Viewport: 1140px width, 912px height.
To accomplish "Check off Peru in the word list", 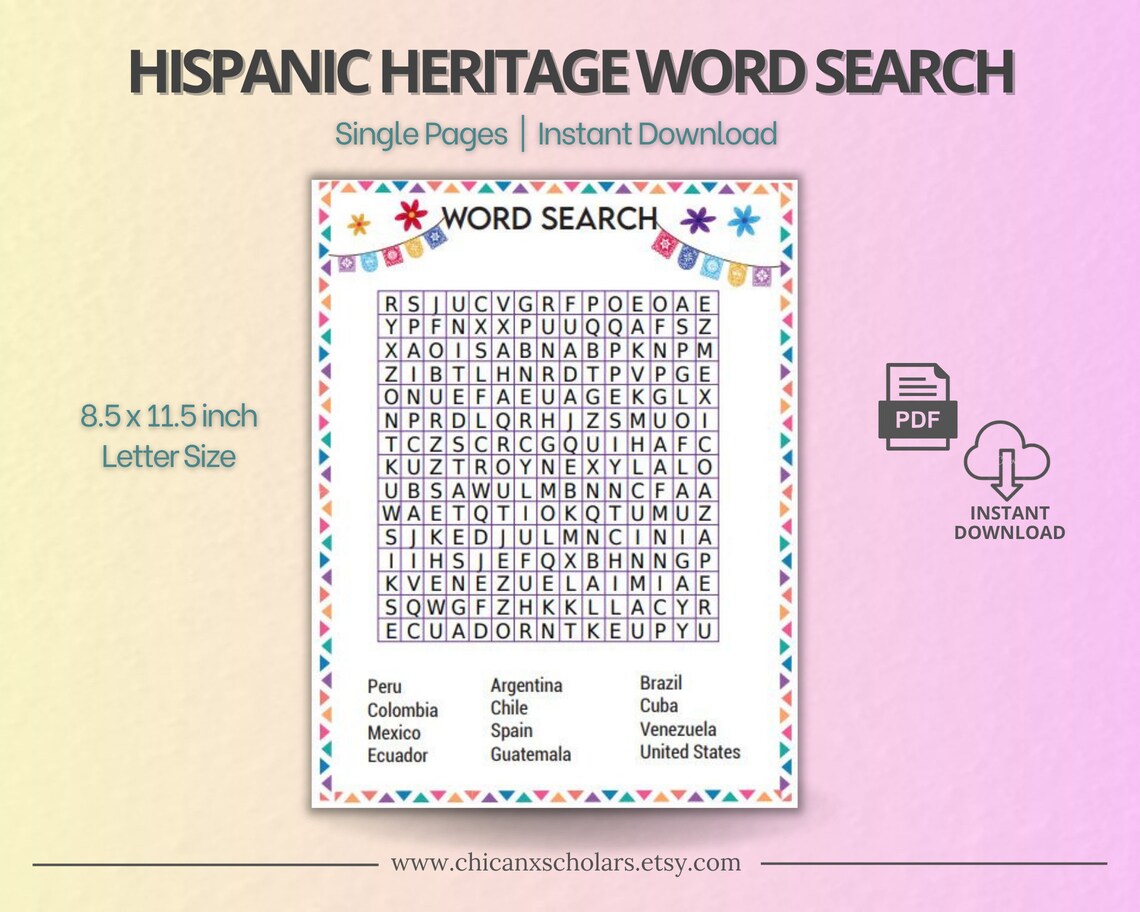I will click(x=383, y=687).
